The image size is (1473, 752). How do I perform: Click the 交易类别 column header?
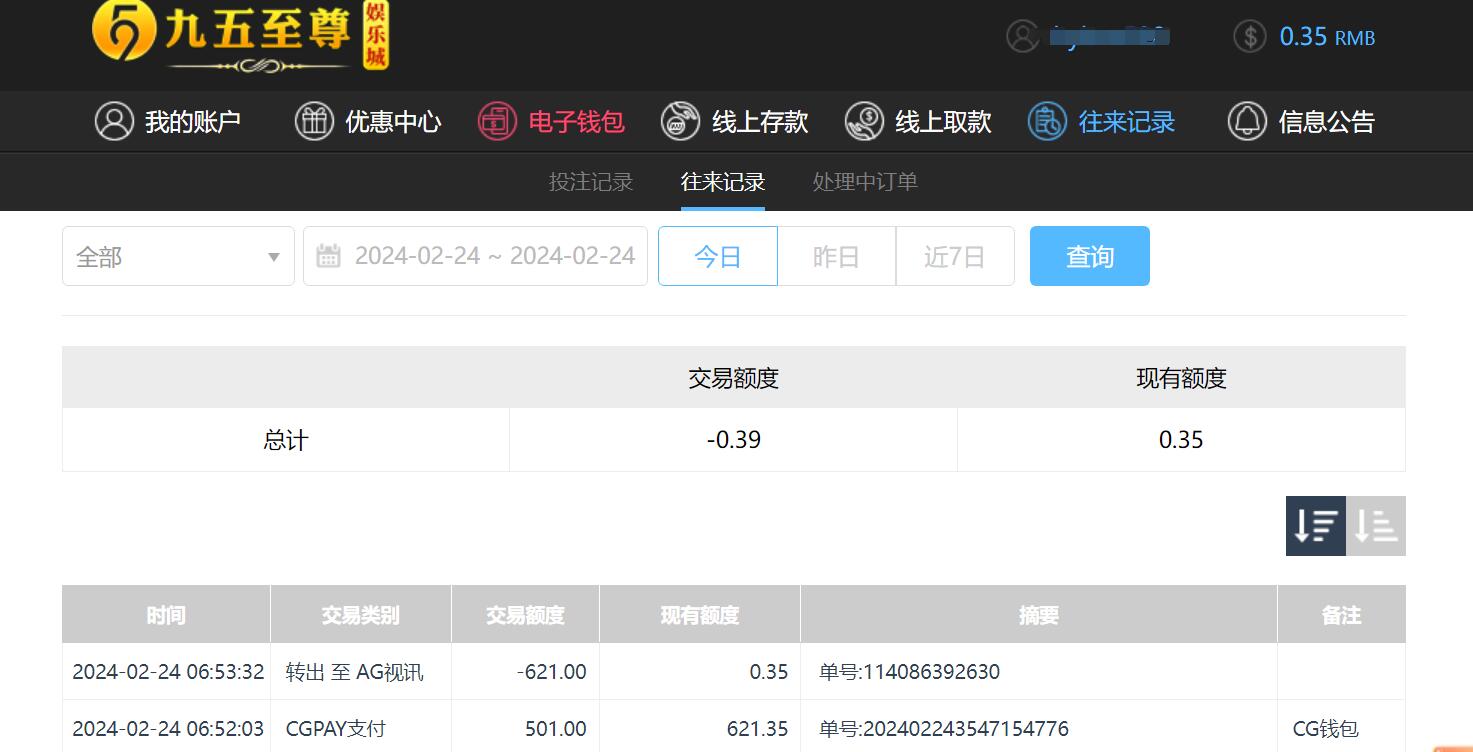pos(360,614)
